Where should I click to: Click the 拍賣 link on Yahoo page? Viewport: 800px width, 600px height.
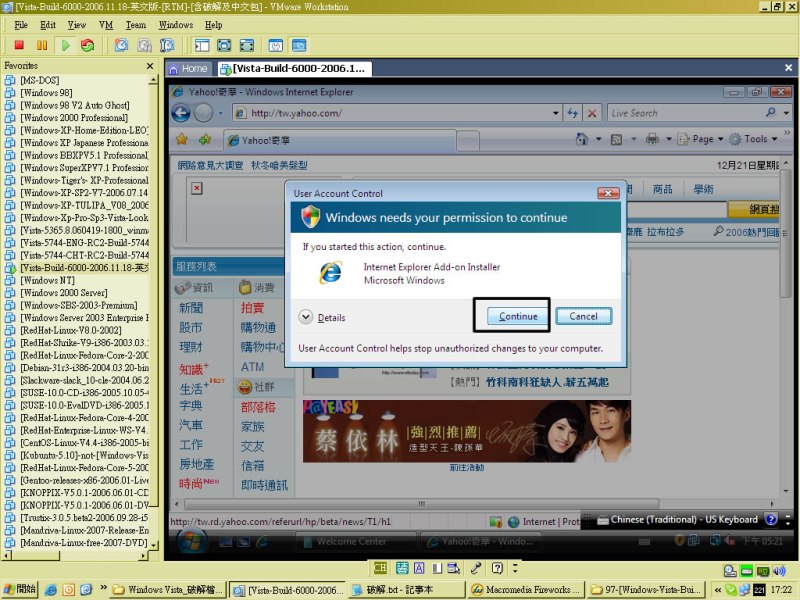(253, 308)
